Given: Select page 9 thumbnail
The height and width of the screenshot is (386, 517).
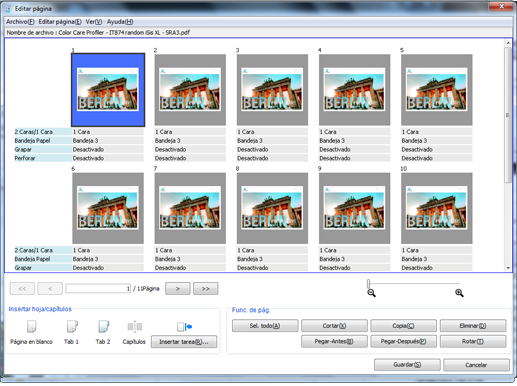Looking at the screenshot, I should tap(354, 208).
